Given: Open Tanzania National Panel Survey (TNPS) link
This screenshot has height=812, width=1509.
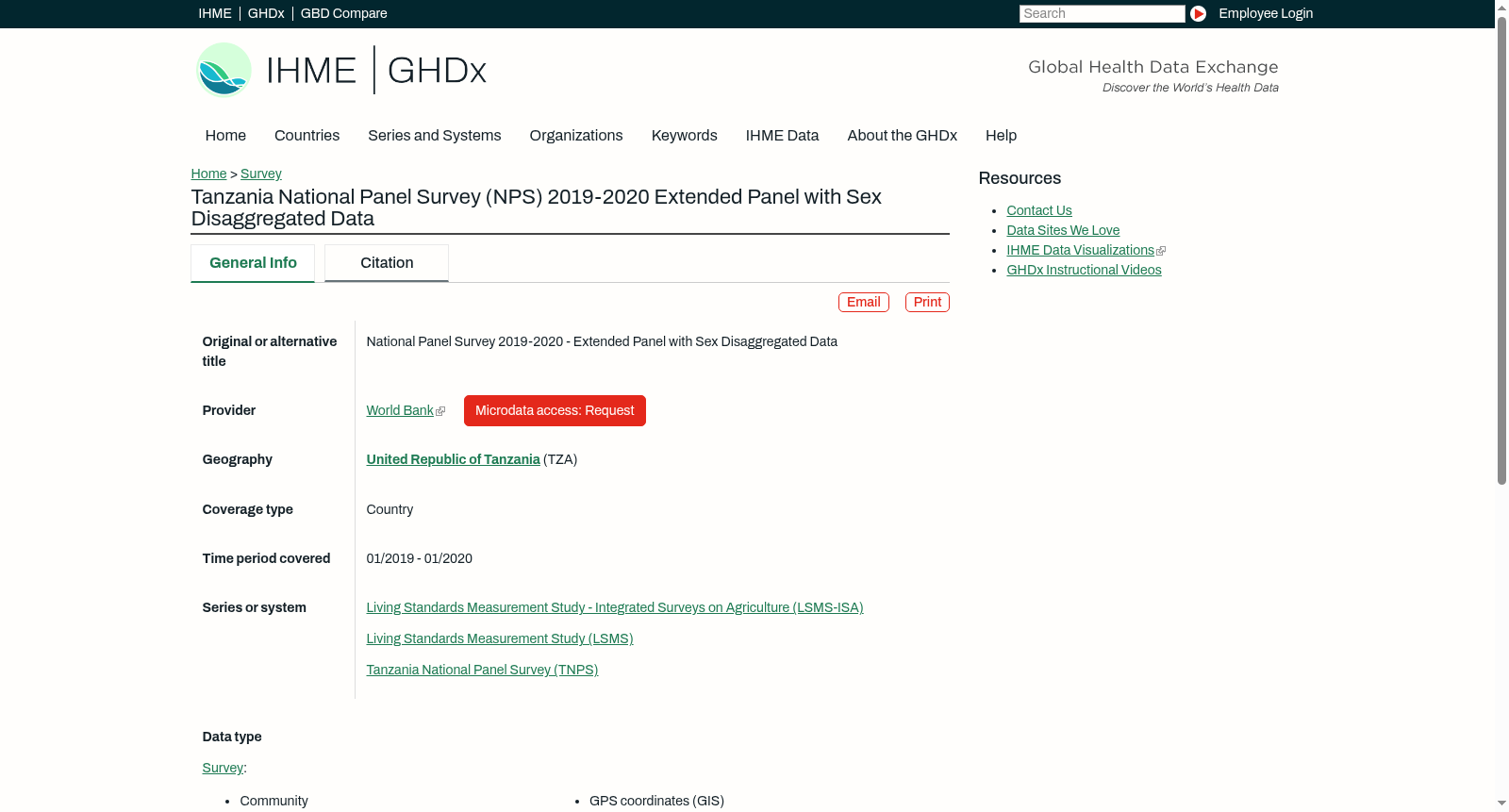Looking at the screenshot, I should pos(483,670).
